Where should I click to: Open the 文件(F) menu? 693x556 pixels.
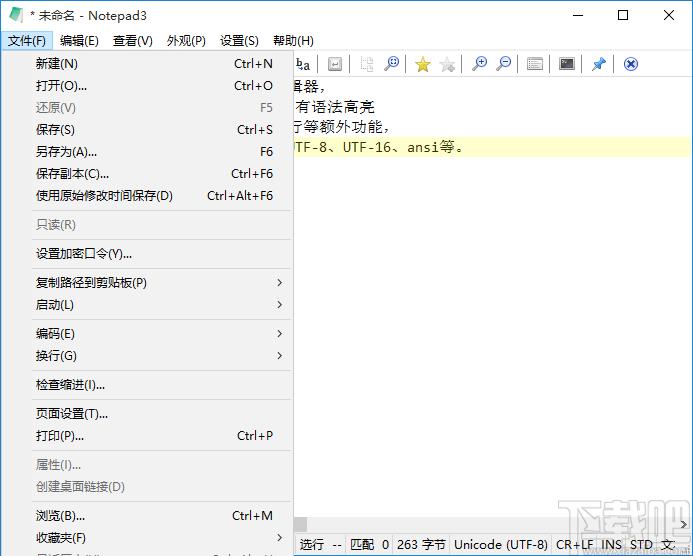[27, 41]
